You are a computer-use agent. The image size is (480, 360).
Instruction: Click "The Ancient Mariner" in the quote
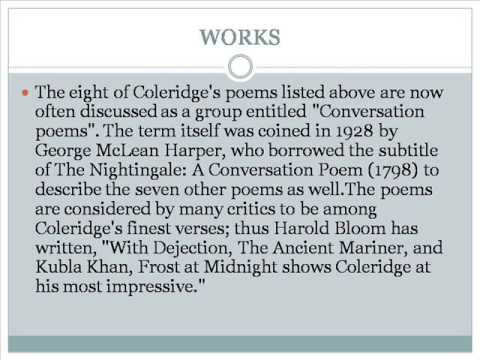tap(323, 248)
